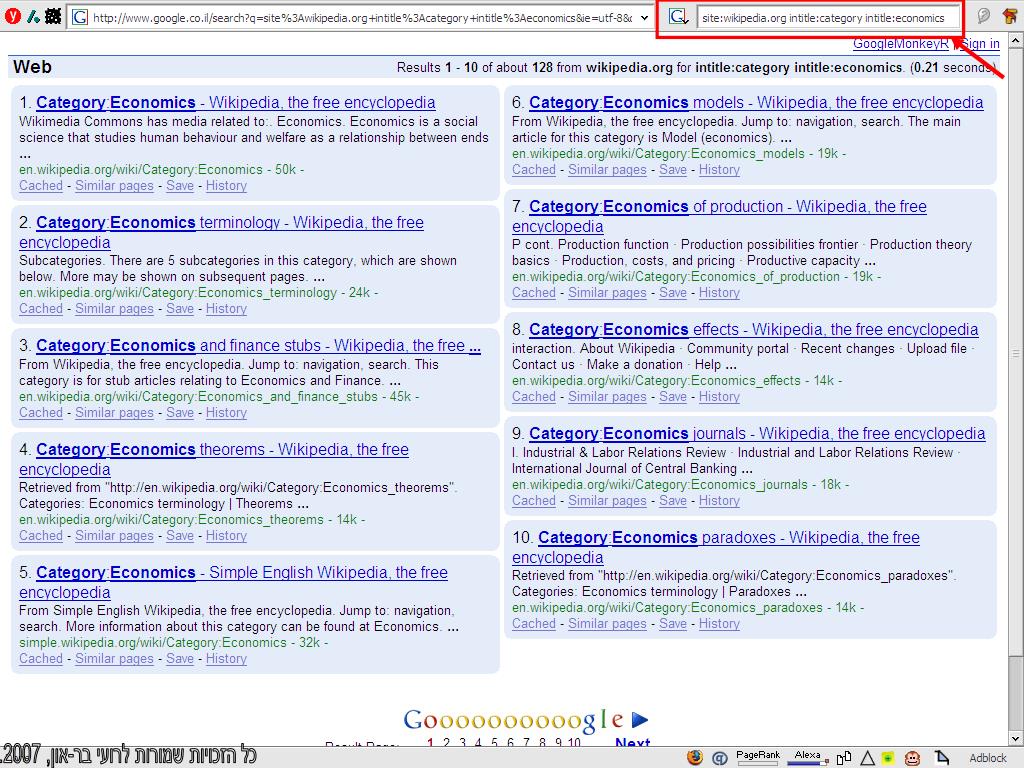This screenshot has width=1024, height=768.
Task: Click the grey swirl icon beside the search box
Action: 984,16
